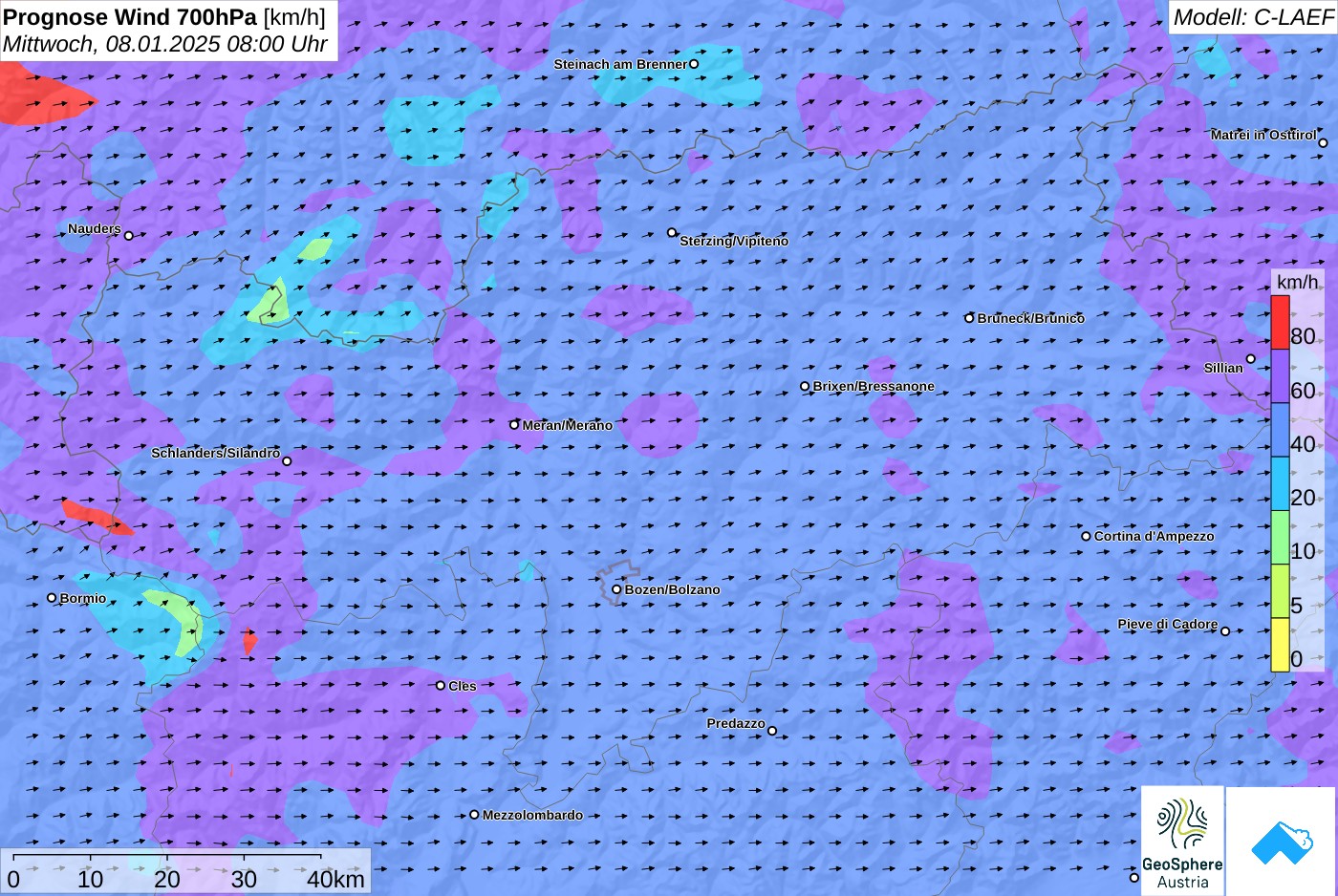
Task: Click the 'Brixen/Bressanone' place label
Action: 874,386
